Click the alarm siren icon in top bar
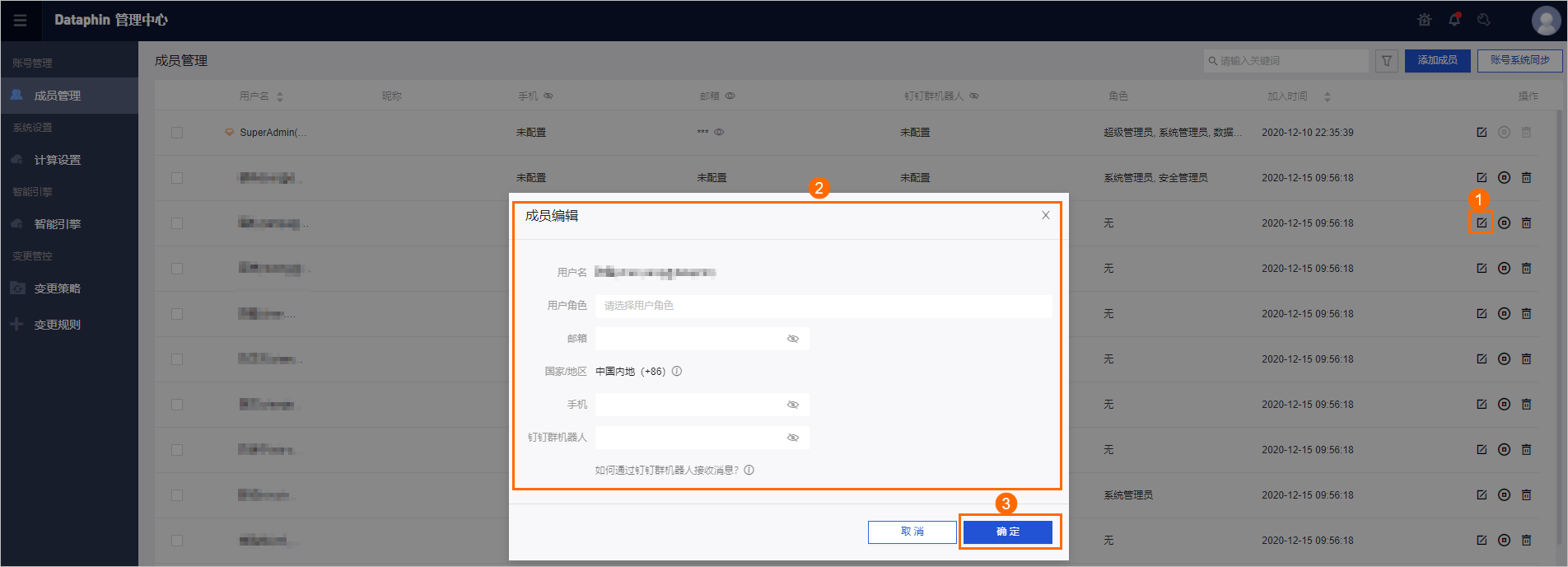The height and width of the screenshot is (567, 1568). pyautogui.click(x=1425, y=20)
